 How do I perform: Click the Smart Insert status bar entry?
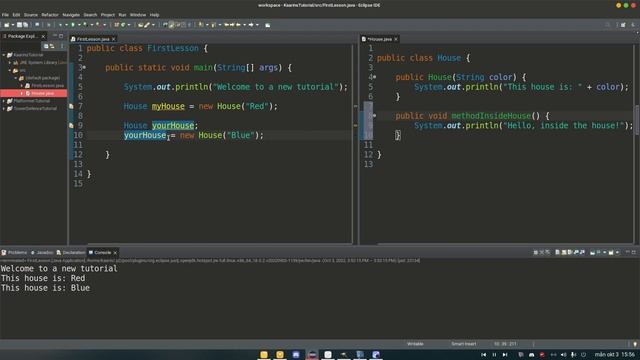click(464, 344)
